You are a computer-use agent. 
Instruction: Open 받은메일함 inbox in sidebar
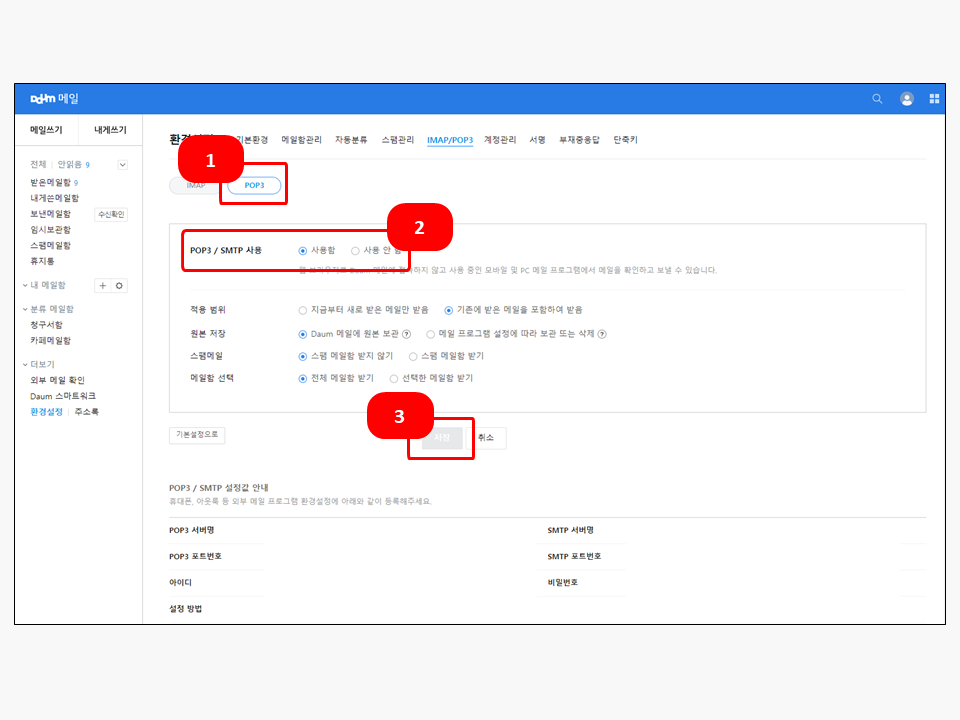pyautogui.click(x=50, y=183)
